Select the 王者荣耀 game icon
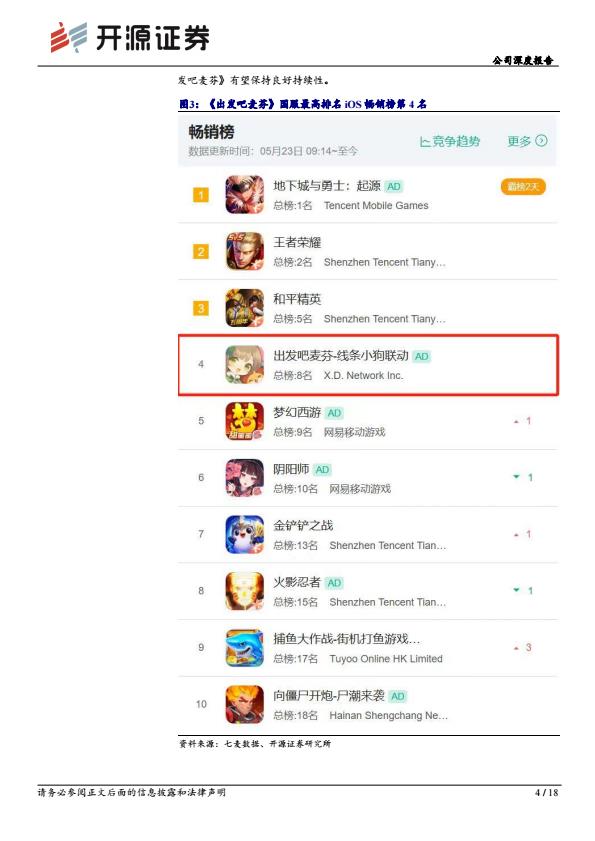Screen dimensions: 595x841 245,251
